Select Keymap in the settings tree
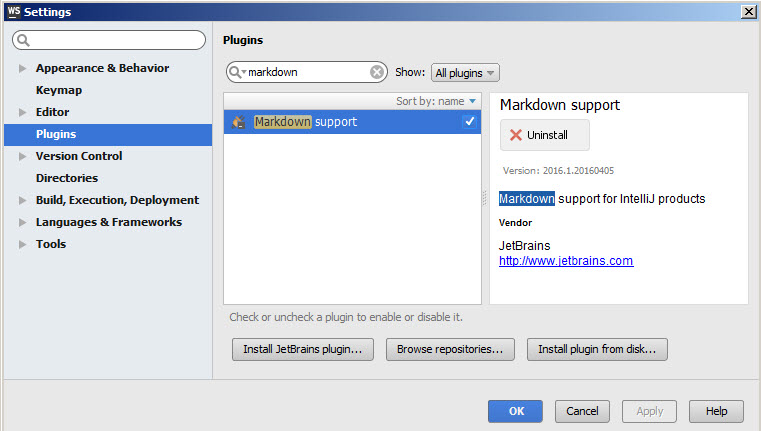Viewport: 761px width, 431px height. point(59,90)
